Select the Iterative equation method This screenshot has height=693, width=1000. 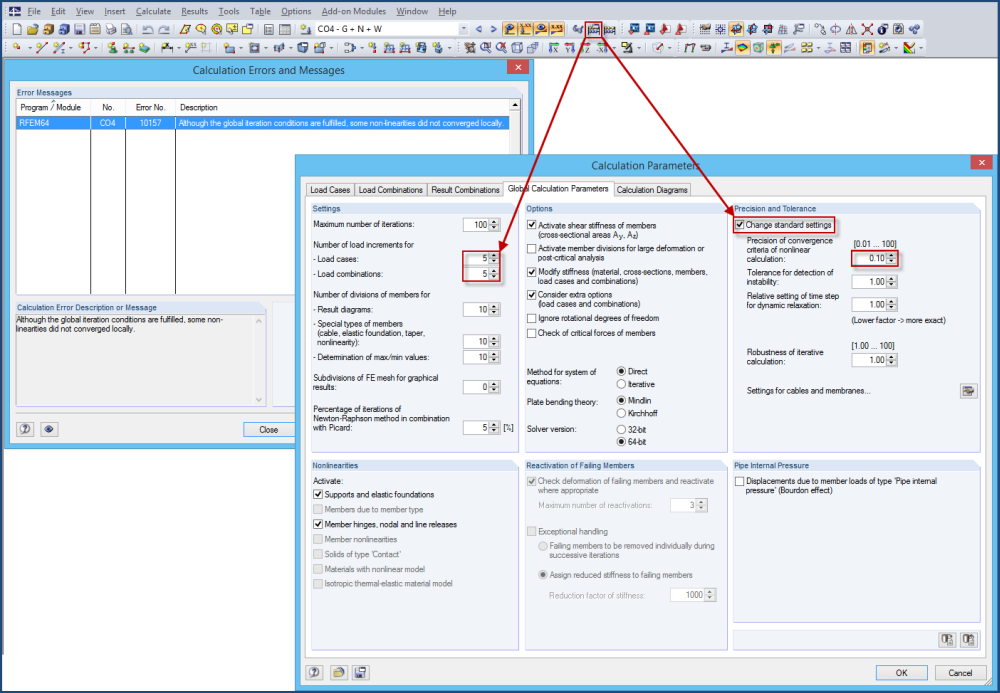[x=621, y=384]
